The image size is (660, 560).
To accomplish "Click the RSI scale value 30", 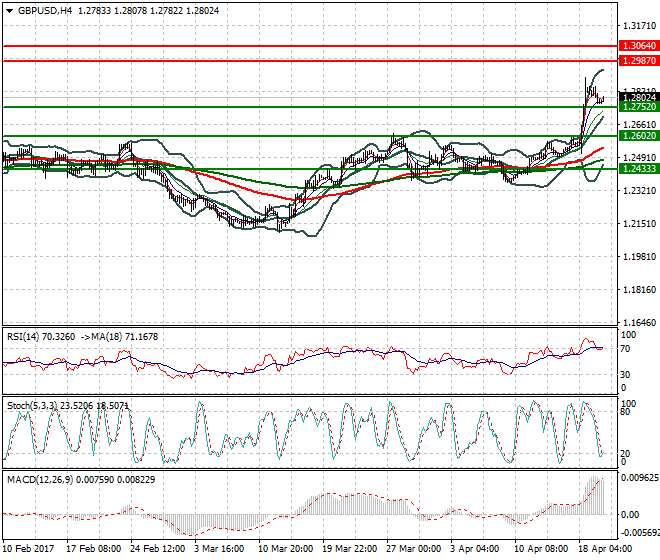I will pyautogui.click(x=625, y=375).
